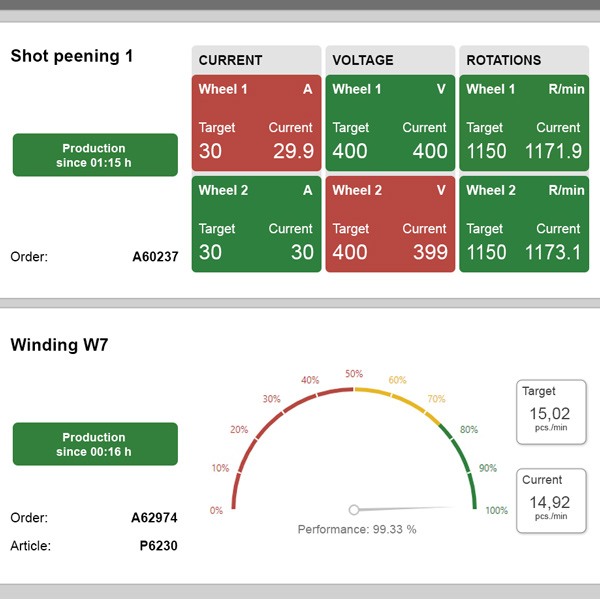Click the 29.9 current value
This screenshot has width=600, height=599.
pyautogui.click(x=293, y=151)
